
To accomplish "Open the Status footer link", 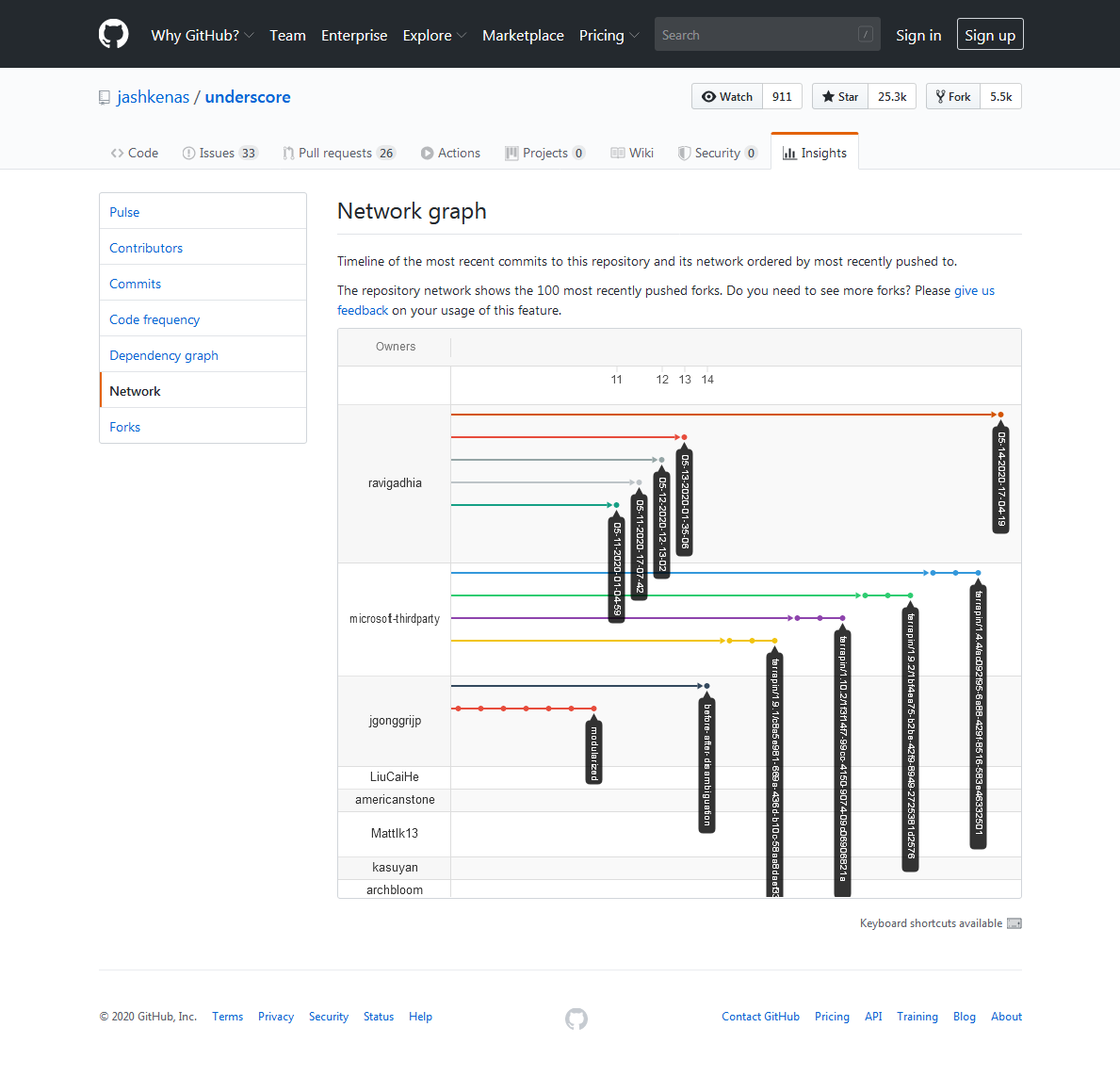I will click(x=379, y=1017).
